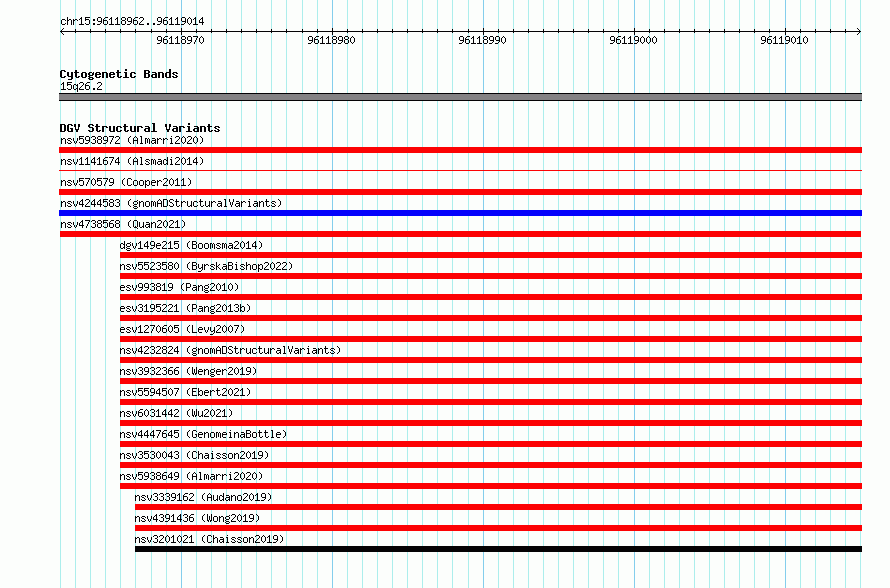Viewport: 890px width, 588px height.
Task: Select the red bar under esv1270605
Action: click(490, 339)
